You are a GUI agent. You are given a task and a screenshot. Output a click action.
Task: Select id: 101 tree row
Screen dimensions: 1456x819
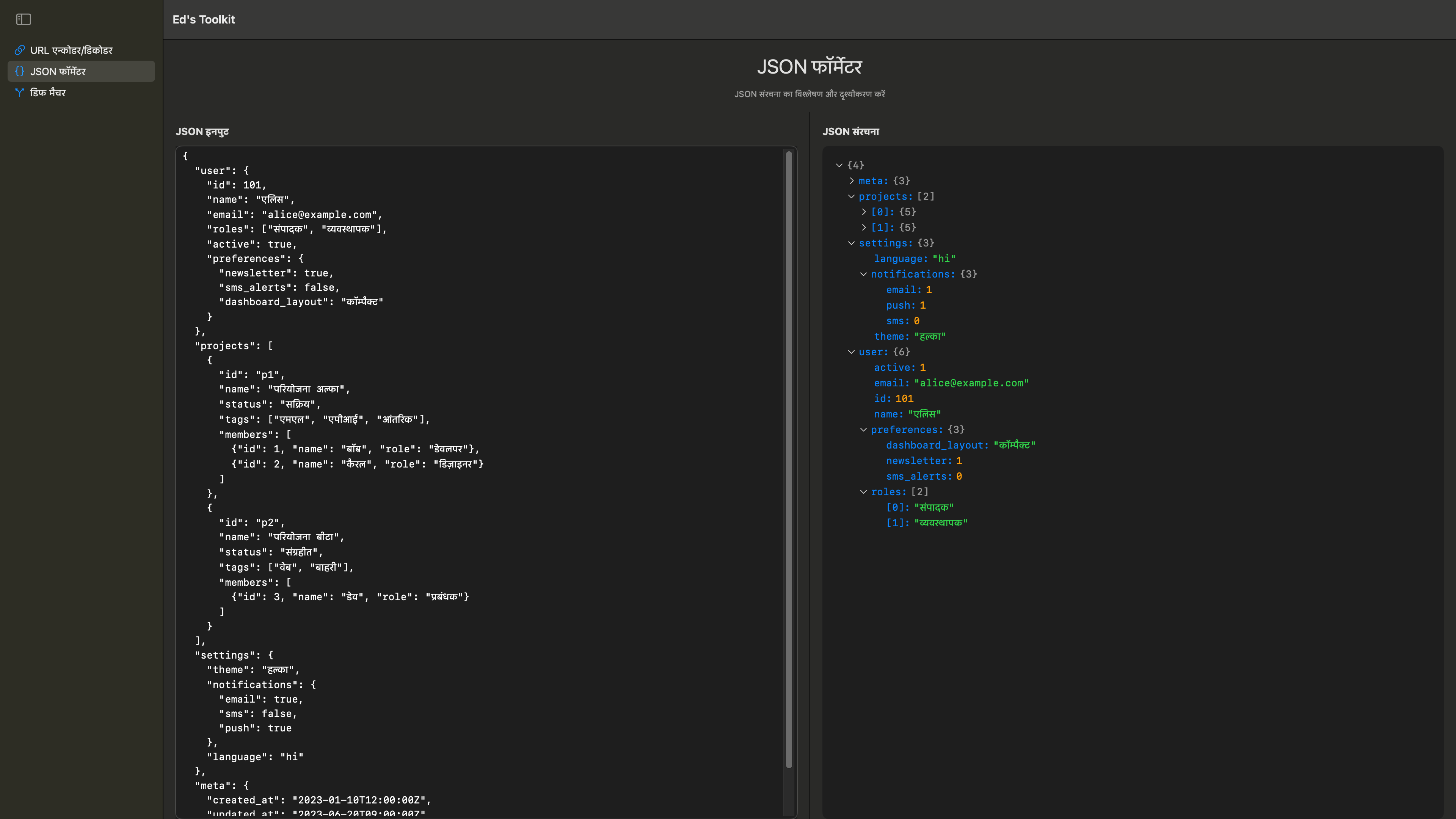point(894,399)
